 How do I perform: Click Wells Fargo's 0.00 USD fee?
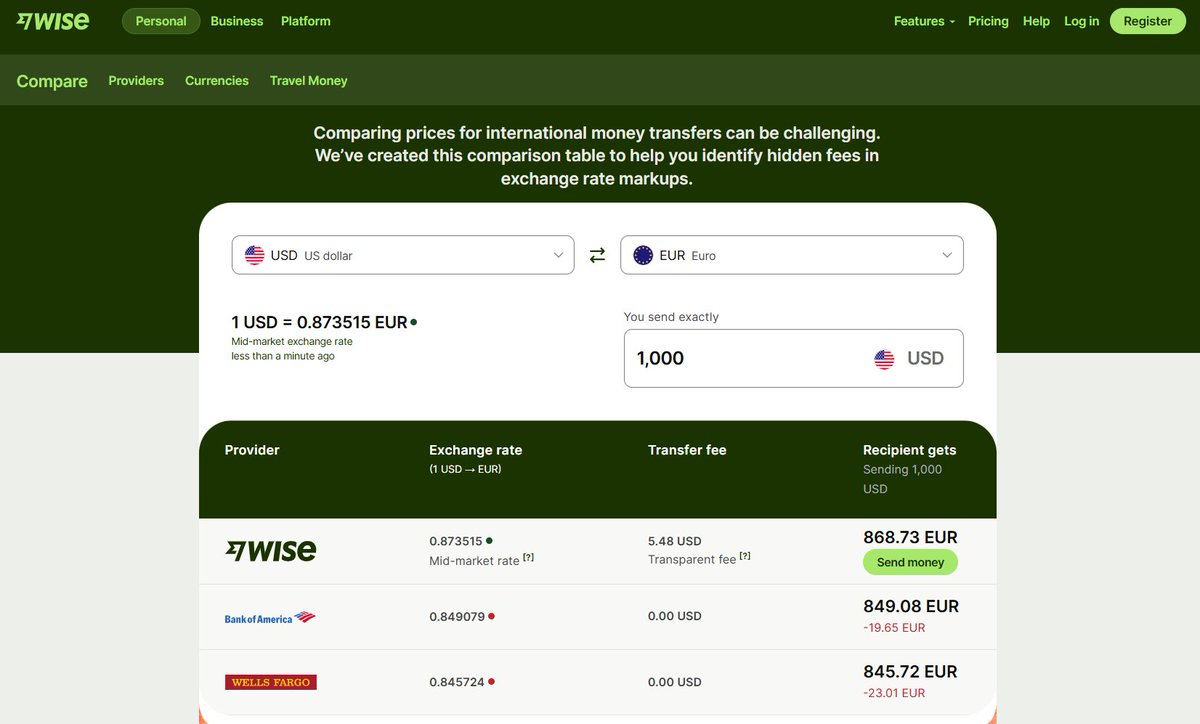tap(675, 682)
